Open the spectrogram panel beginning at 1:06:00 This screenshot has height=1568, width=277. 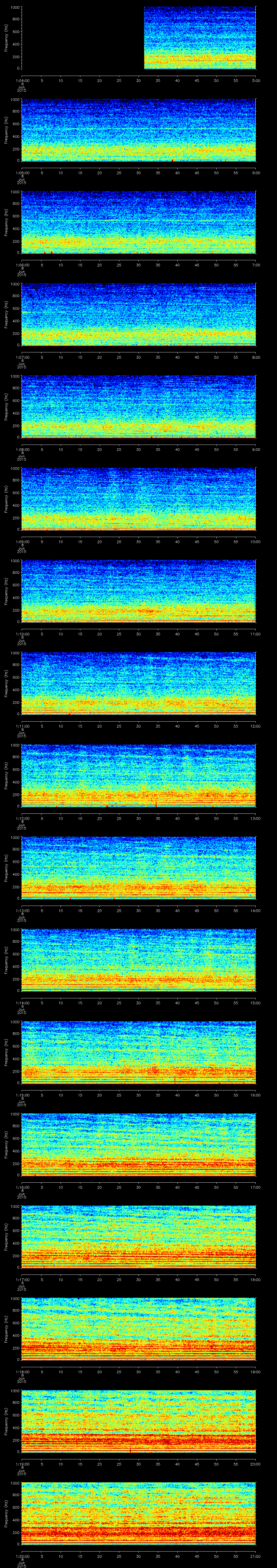click(x=139, y=222)
